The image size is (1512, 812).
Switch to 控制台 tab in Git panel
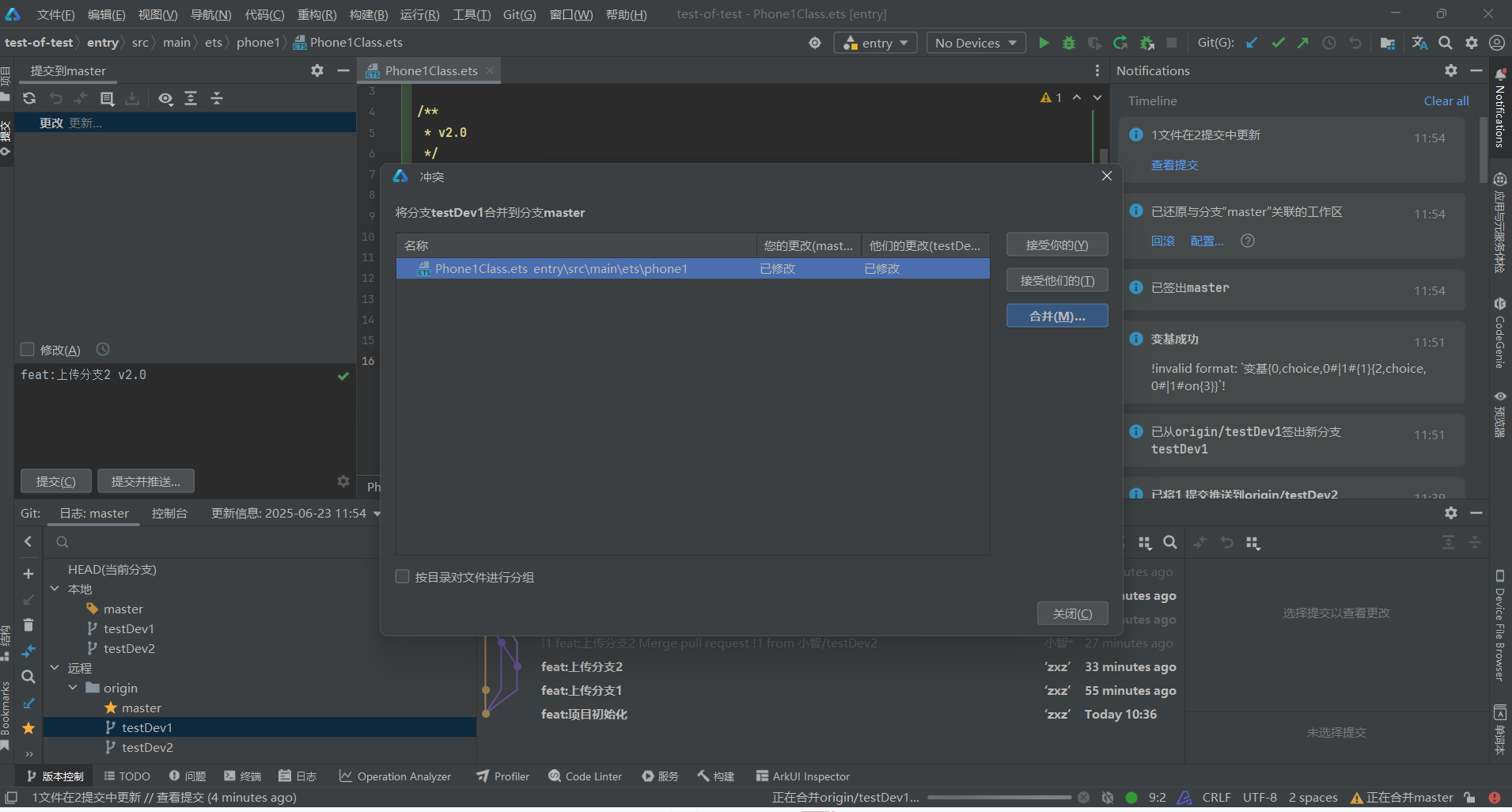[x=169, y=513]
